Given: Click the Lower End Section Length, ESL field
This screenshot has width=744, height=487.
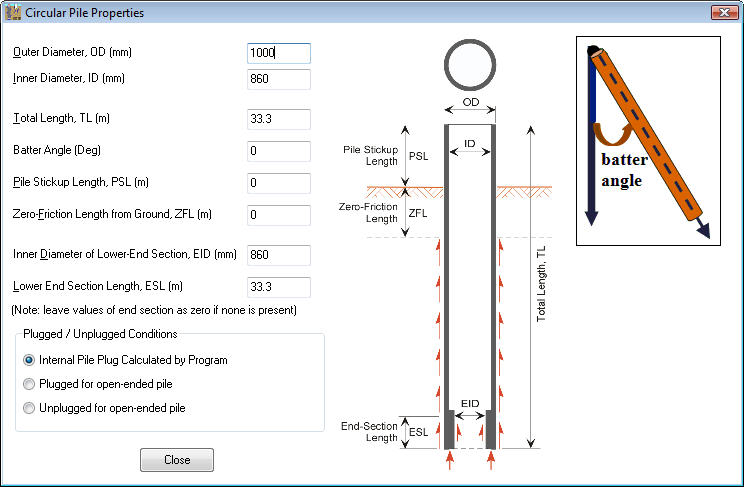Looking at the screenshot, I should coord(278,287).
